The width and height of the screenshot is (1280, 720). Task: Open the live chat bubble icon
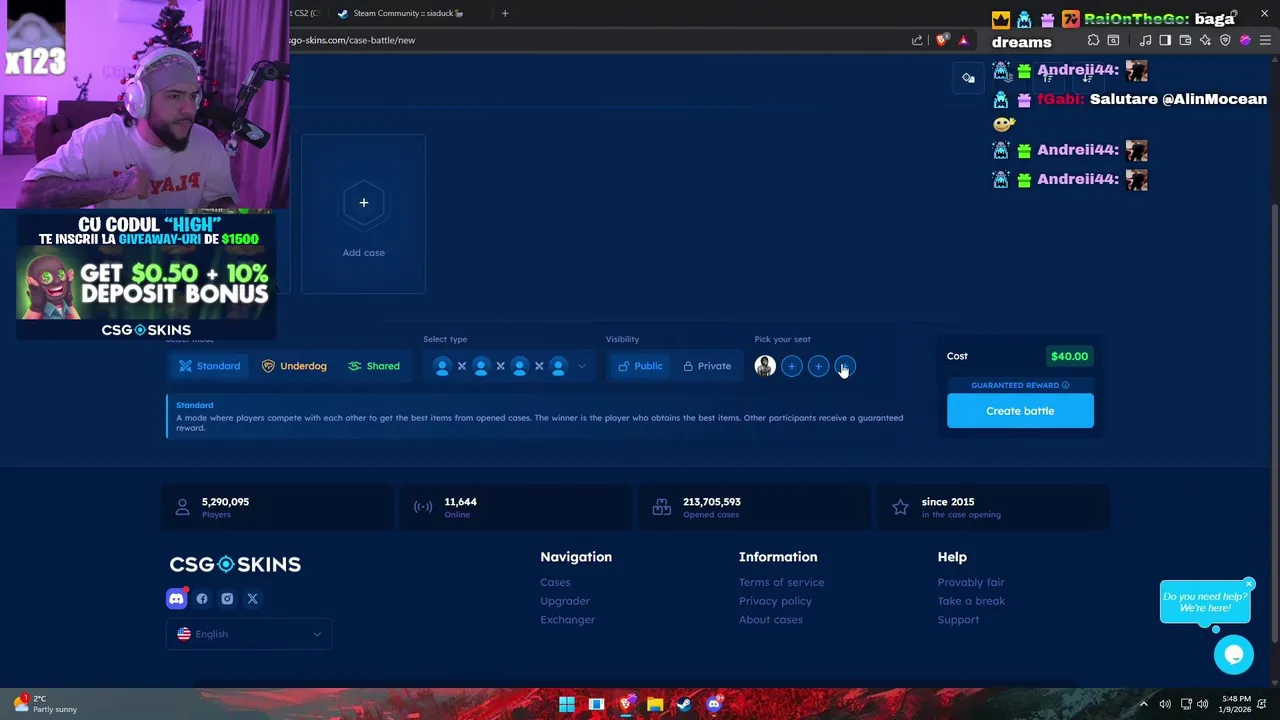coord(1234,655)
